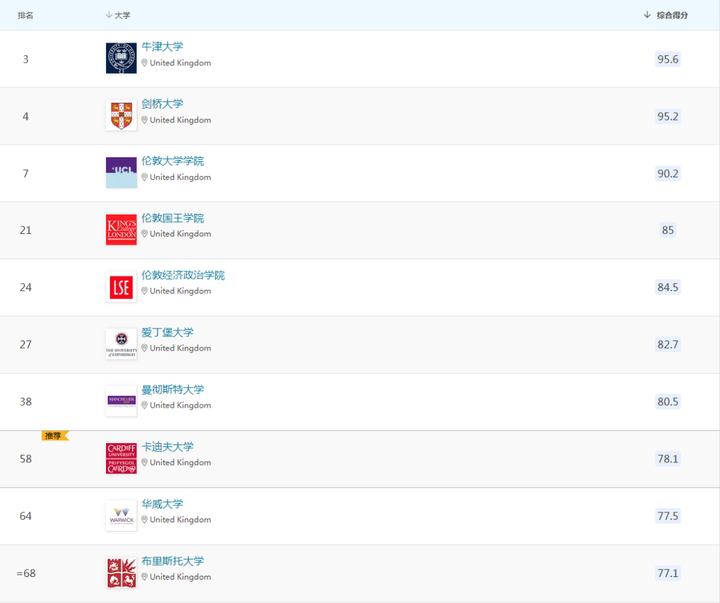Image resolution: width=720 pixels, height=603 pixels.
Task: Open 牛津大学 link
Action: [x=162, y=46]
